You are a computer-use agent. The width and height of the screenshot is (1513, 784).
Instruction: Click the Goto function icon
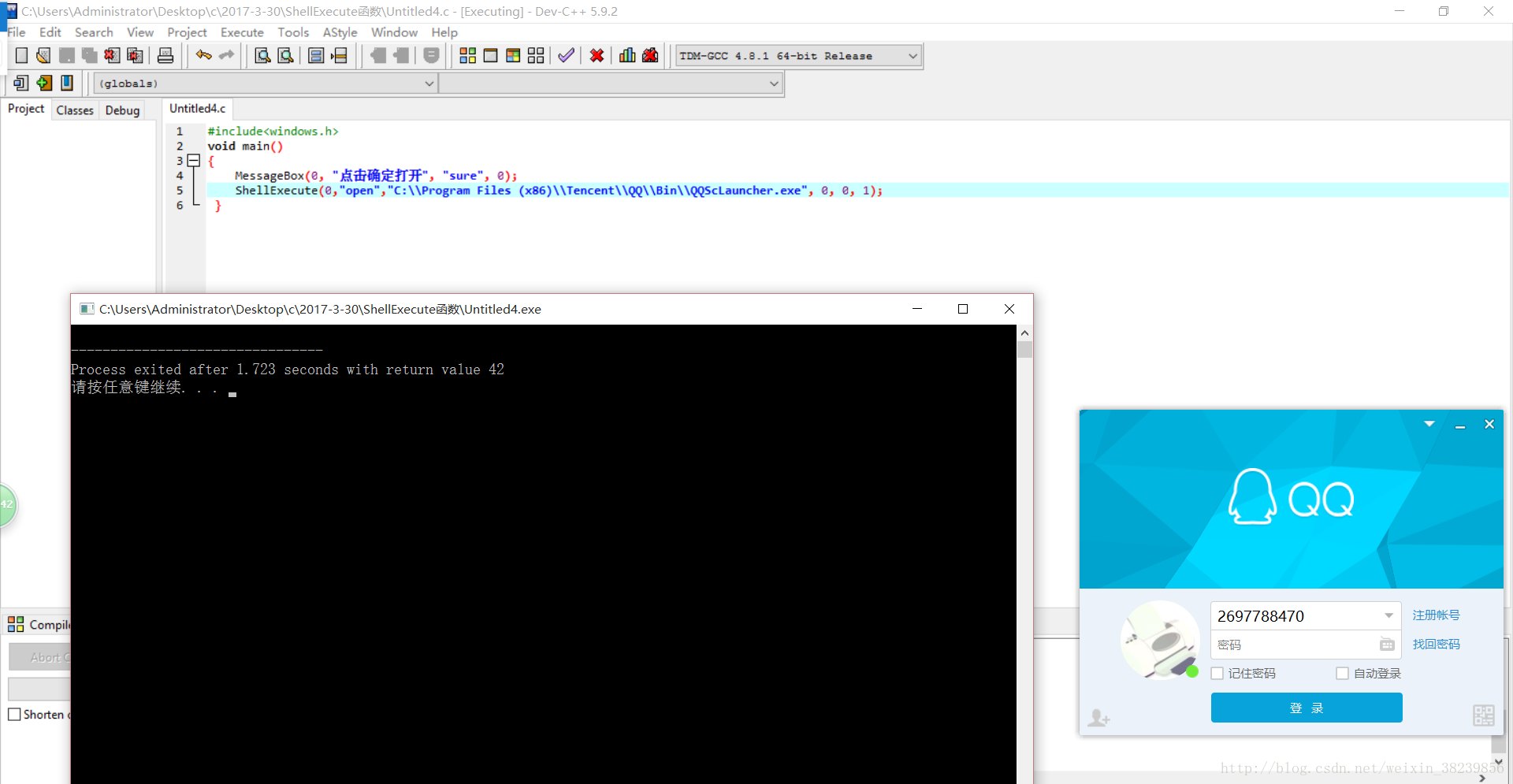(316, 55)
